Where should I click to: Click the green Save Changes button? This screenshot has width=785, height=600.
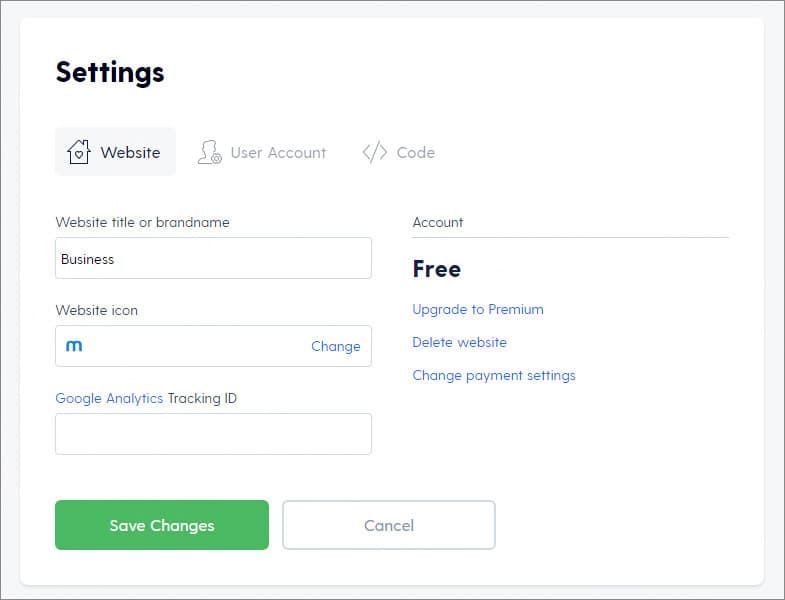[x=162, y=525]
